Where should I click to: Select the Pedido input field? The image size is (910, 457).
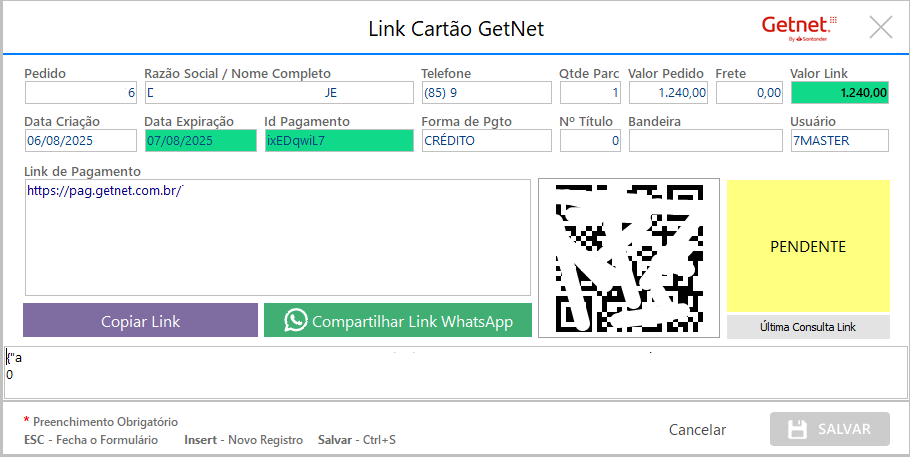80,93
